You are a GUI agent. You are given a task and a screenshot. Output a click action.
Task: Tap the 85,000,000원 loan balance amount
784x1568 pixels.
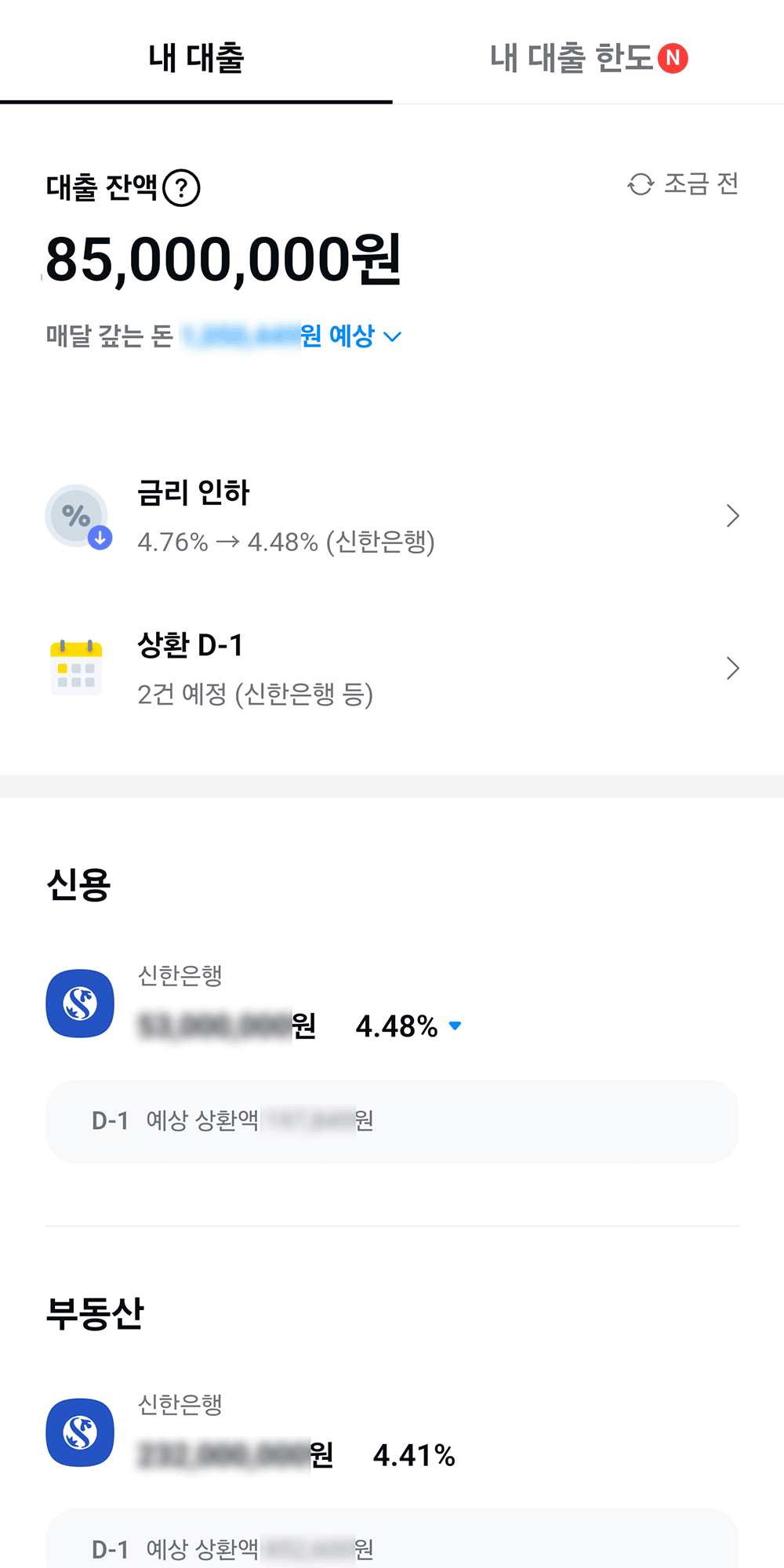(223, 260)
